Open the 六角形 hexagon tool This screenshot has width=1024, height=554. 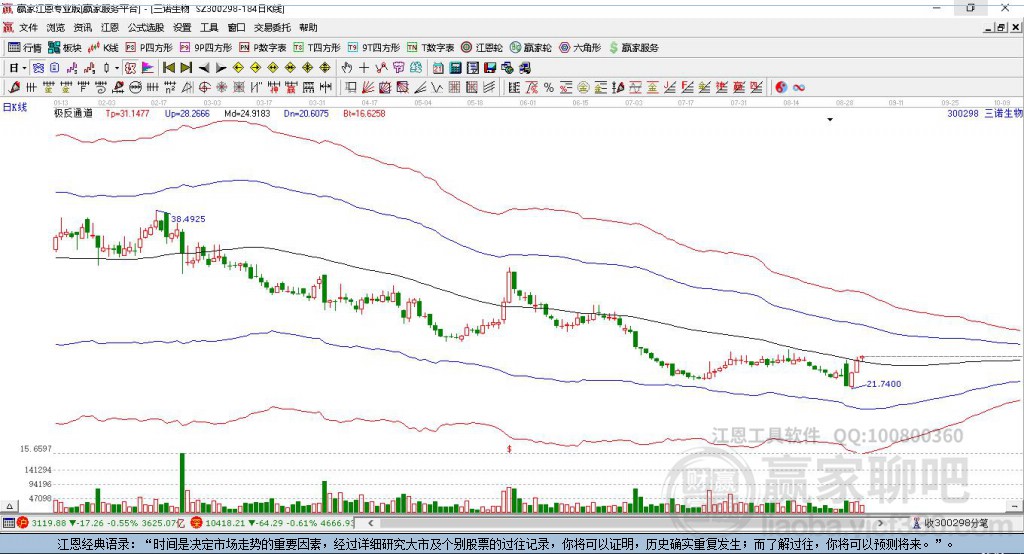[x=580, y=48]
